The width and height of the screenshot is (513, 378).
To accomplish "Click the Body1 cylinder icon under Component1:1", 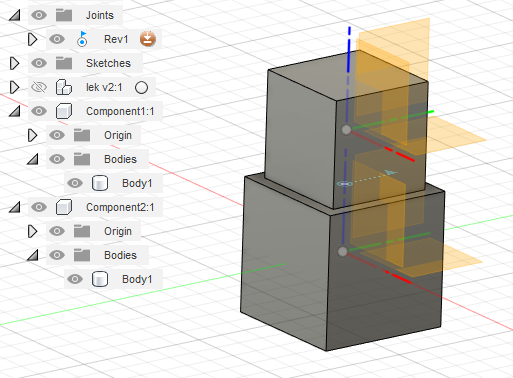I will tap(100, 183).
